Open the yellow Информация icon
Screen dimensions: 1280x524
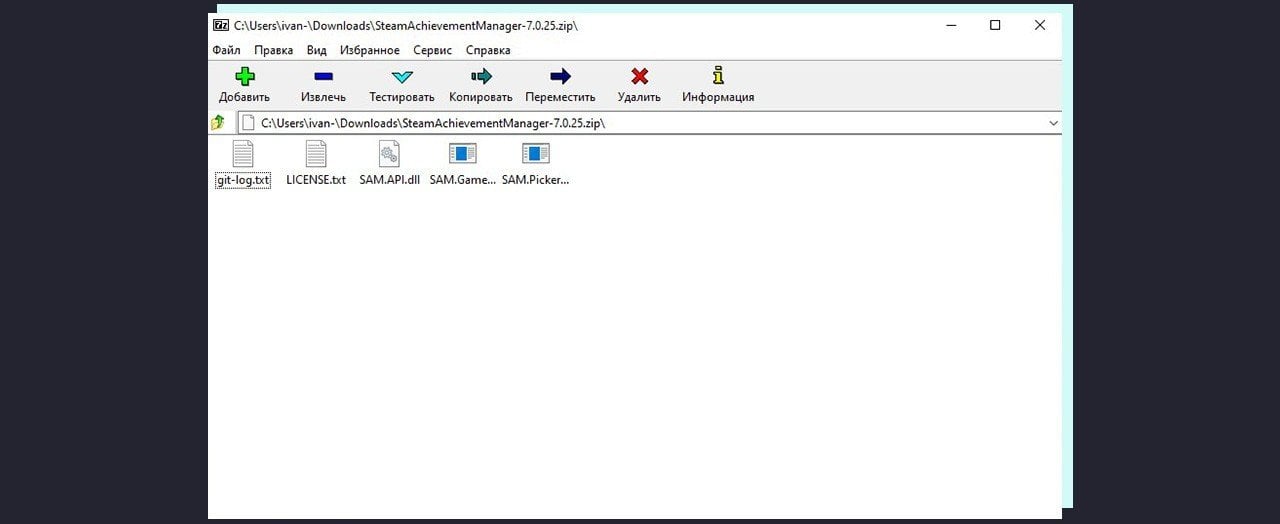(x=718, y=76)
